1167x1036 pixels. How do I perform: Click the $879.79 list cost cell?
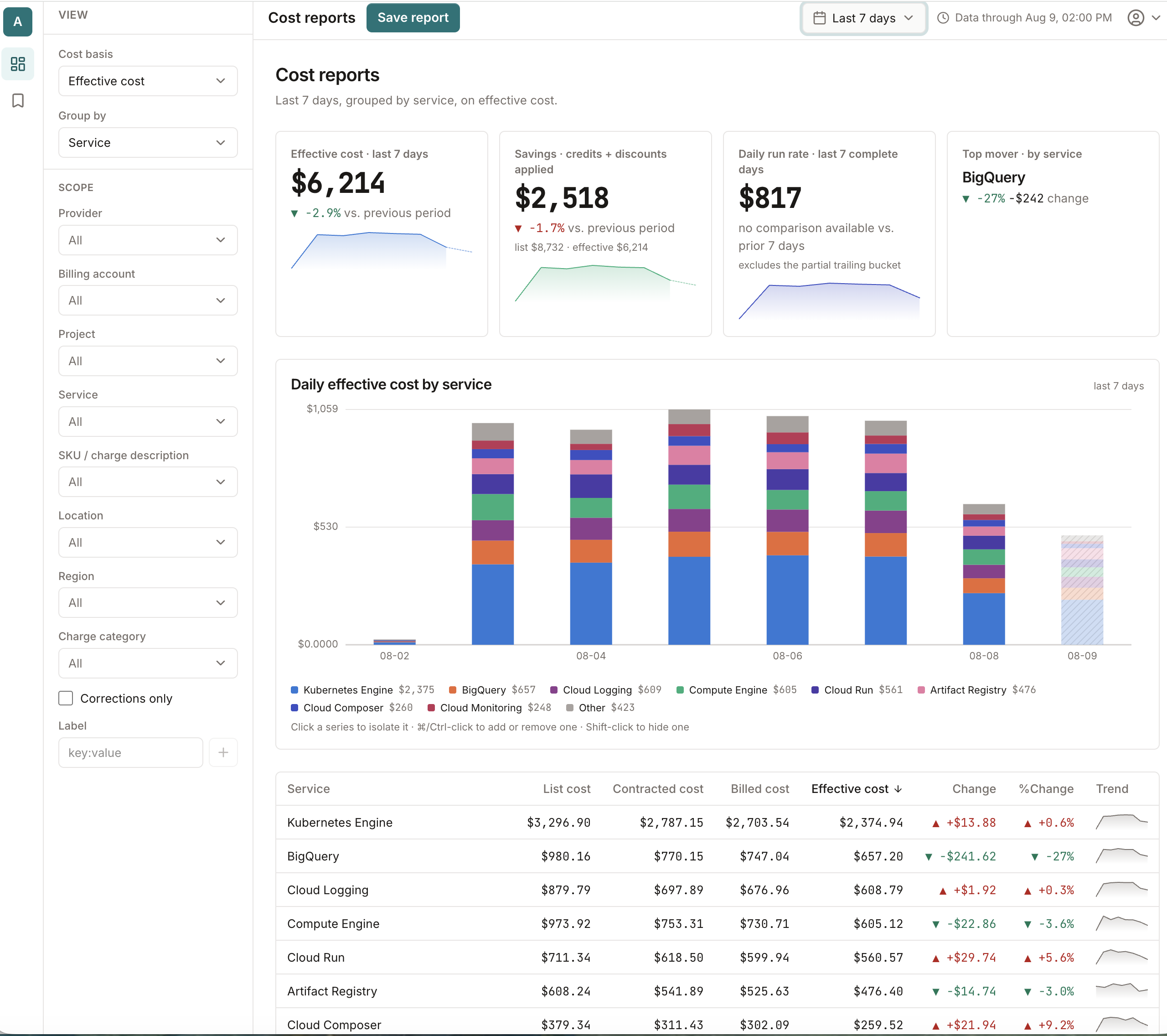566,890
